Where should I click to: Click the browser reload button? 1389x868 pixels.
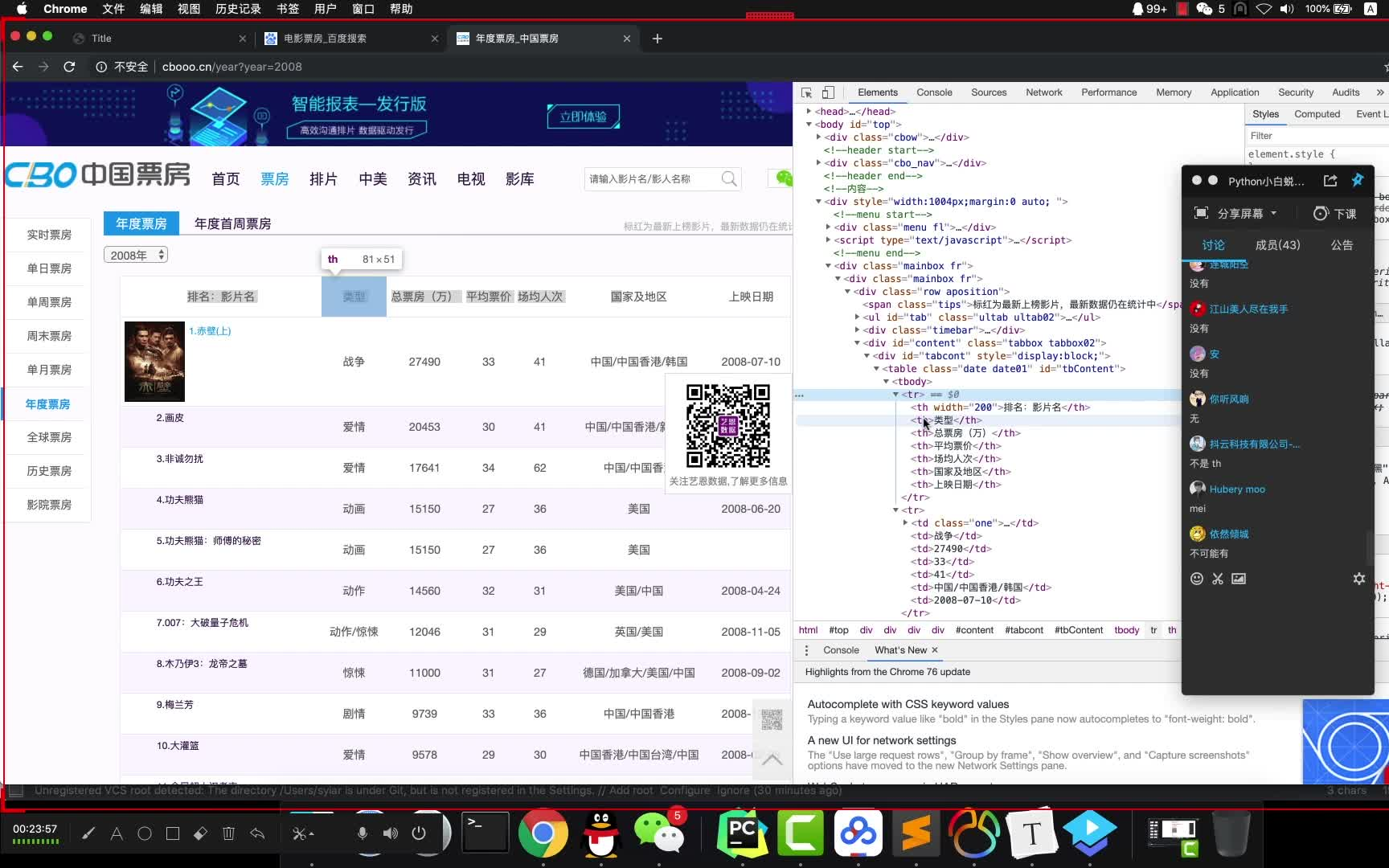[69, 67]
